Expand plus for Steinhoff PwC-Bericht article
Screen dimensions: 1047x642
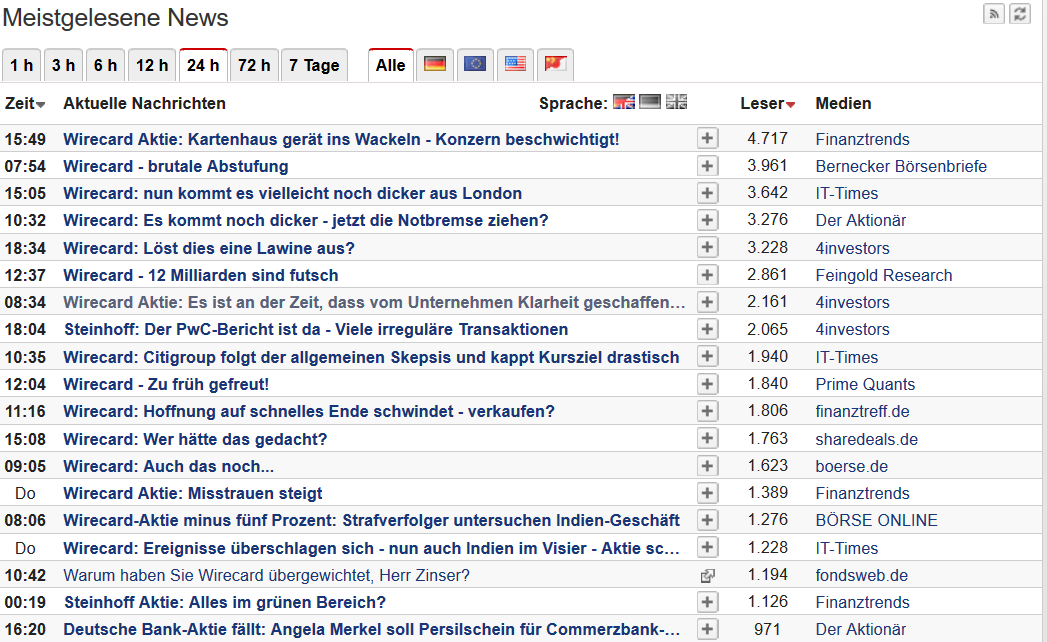(707, 329)
